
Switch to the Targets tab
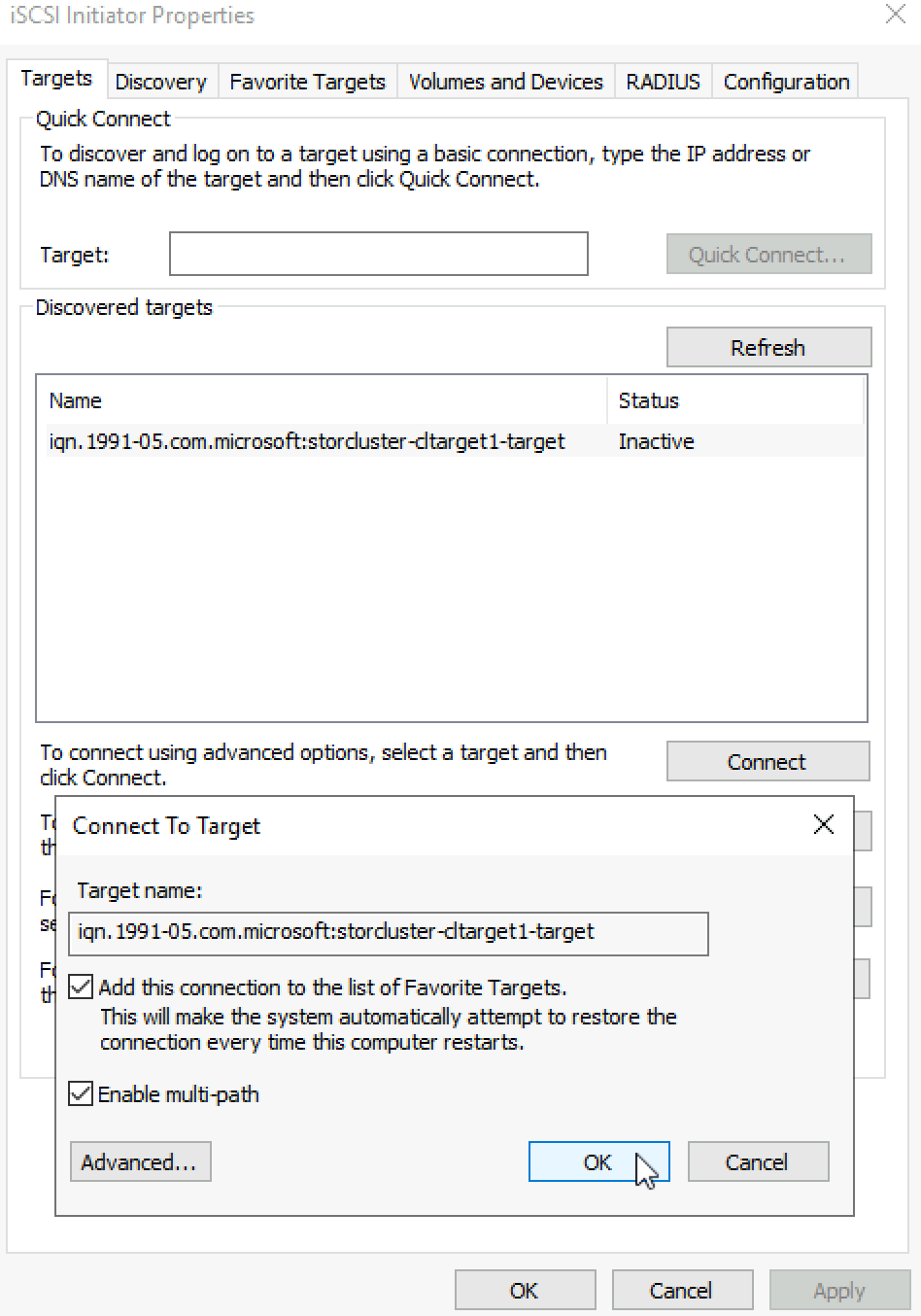coord(56,79)
